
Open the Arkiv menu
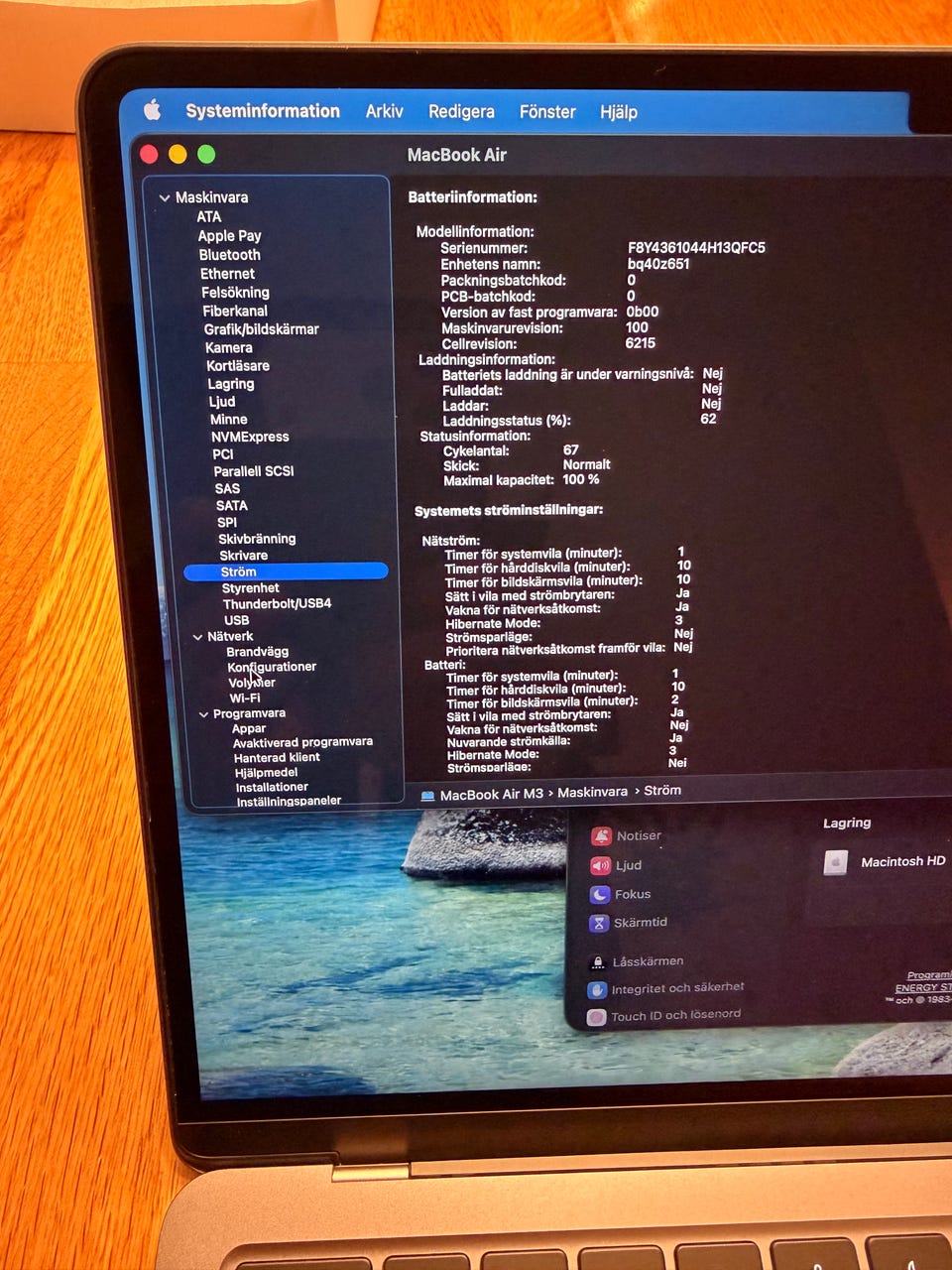click(384, 111)
